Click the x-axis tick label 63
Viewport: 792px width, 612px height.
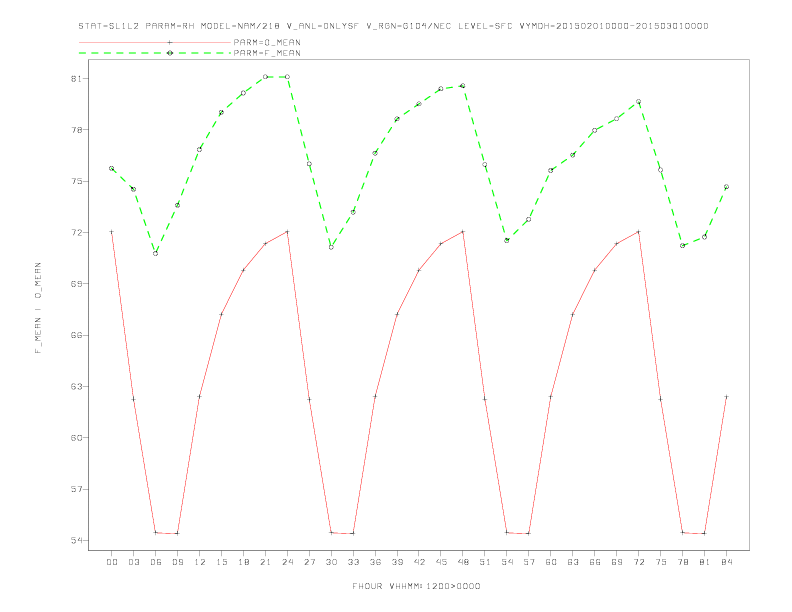click(573, 562)
